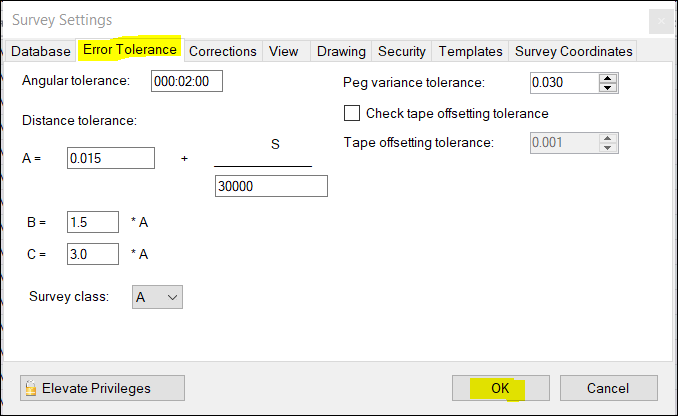The image size is (678, 416).
Task: Enable Check tape offsetting tolerance checkbox
Action: pyautogui.click(x=352, y=113)
